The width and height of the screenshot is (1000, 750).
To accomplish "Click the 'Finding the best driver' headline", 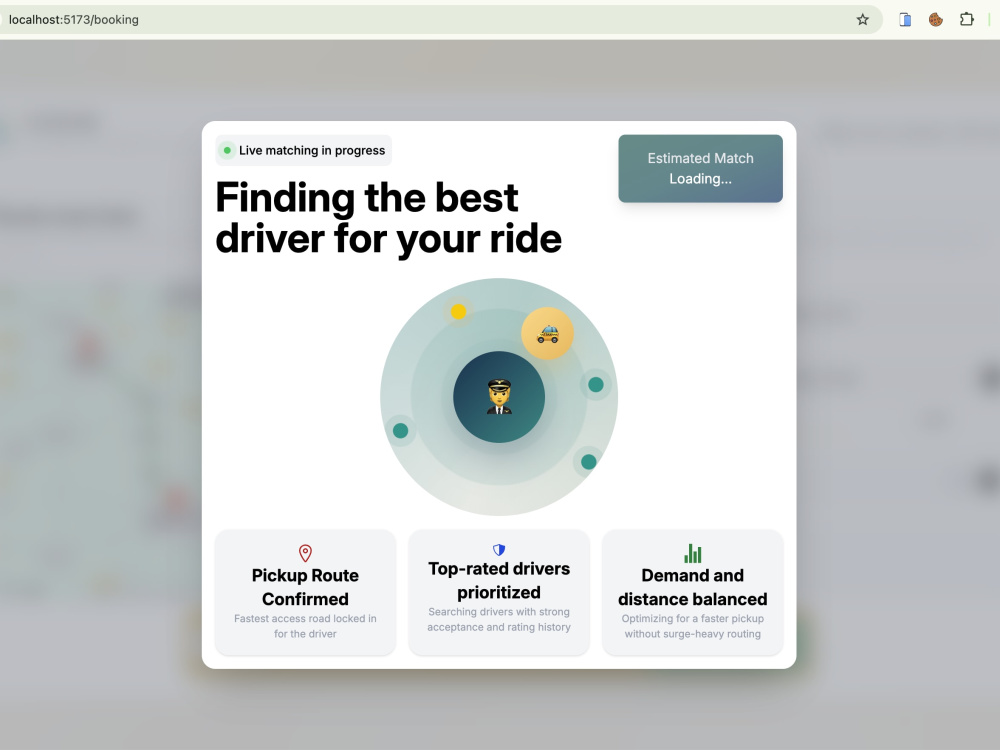I will tap(388, 218).
